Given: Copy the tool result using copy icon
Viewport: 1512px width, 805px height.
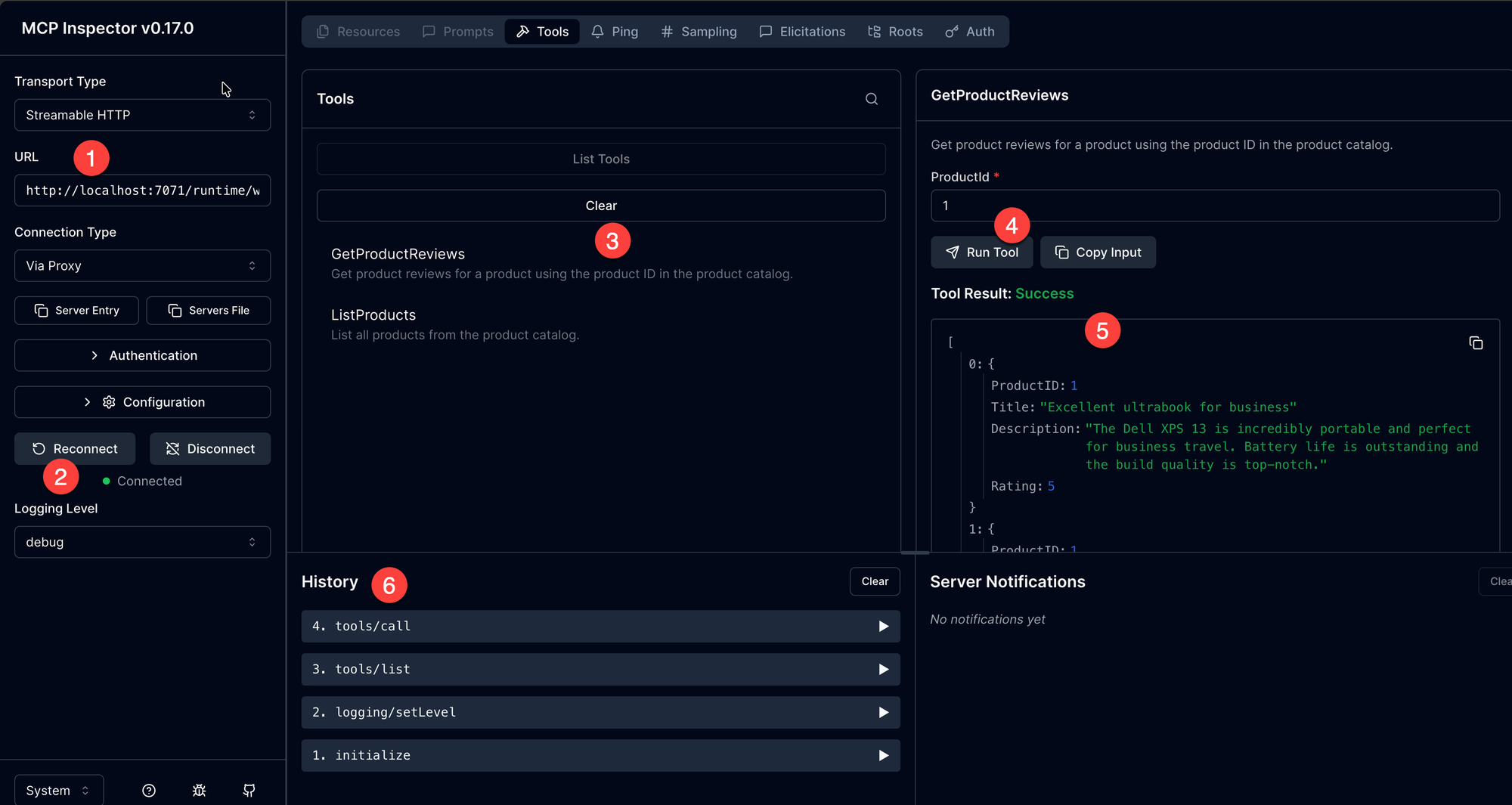Looking at the screenshot, I should tap(1475, 343).
